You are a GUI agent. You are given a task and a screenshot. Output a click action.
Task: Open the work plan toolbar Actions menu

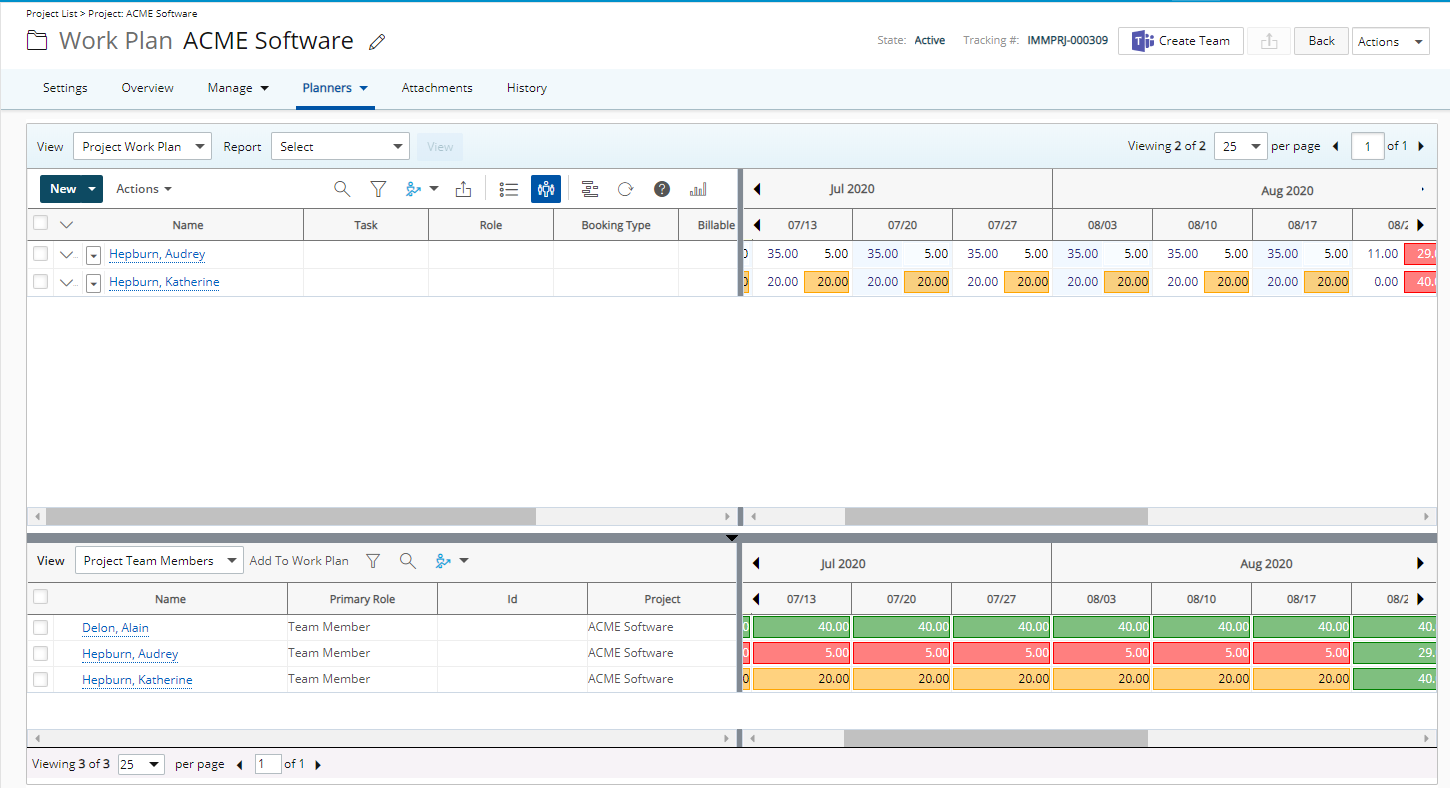point(144,189)
